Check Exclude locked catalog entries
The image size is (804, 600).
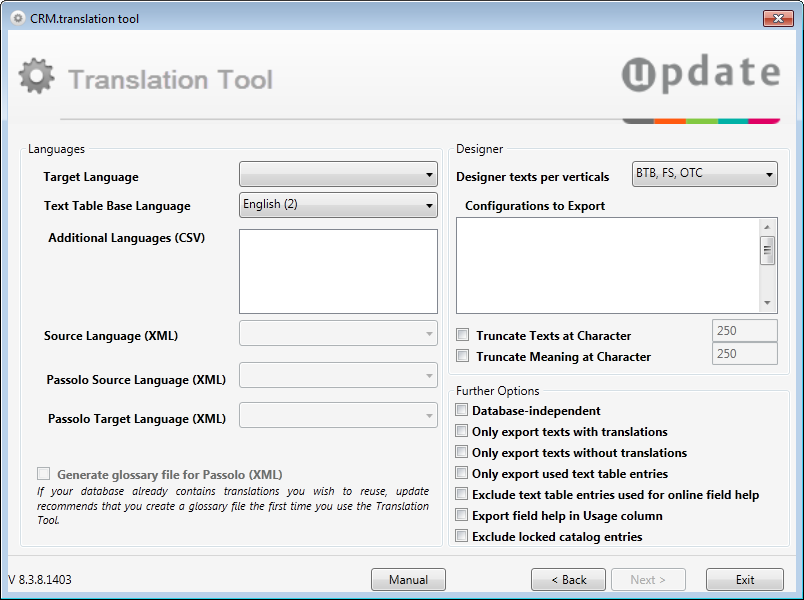pos(461,536)
